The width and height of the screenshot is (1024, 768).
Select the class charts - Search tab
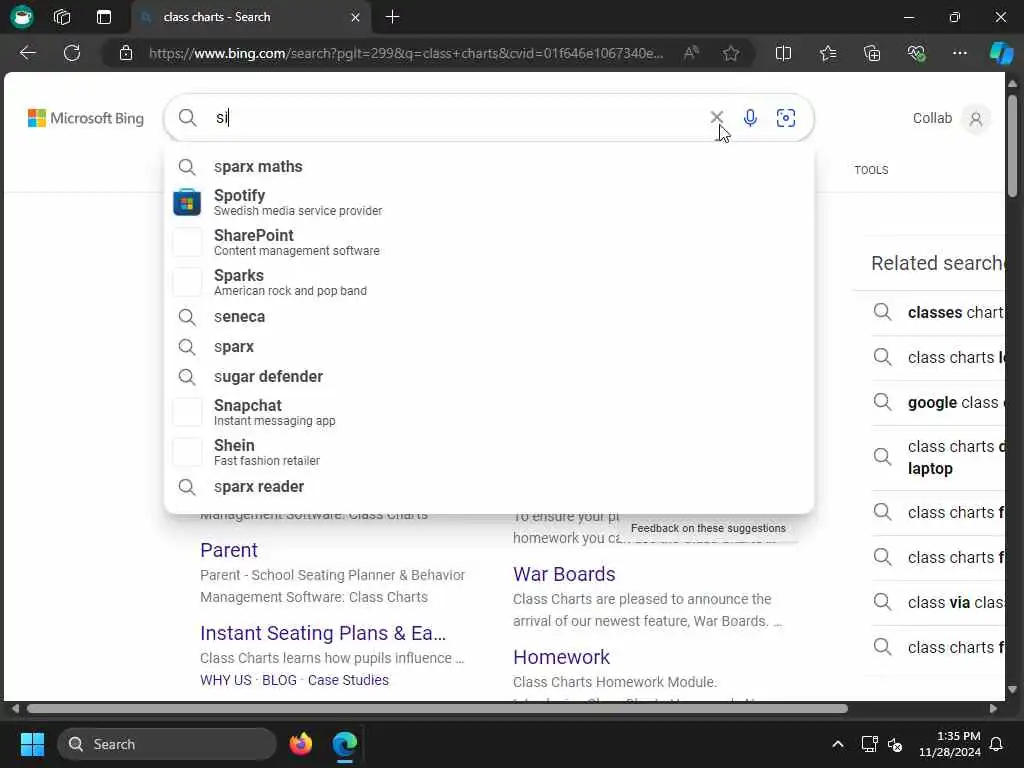[251, 17]
